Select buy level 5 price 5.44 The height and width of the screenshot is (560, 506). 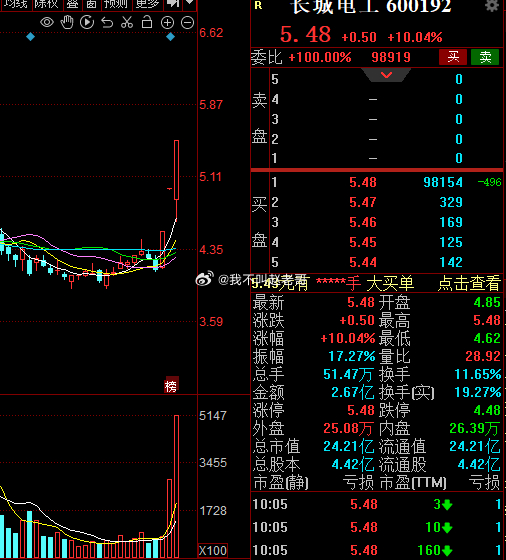tap(363, 262)
